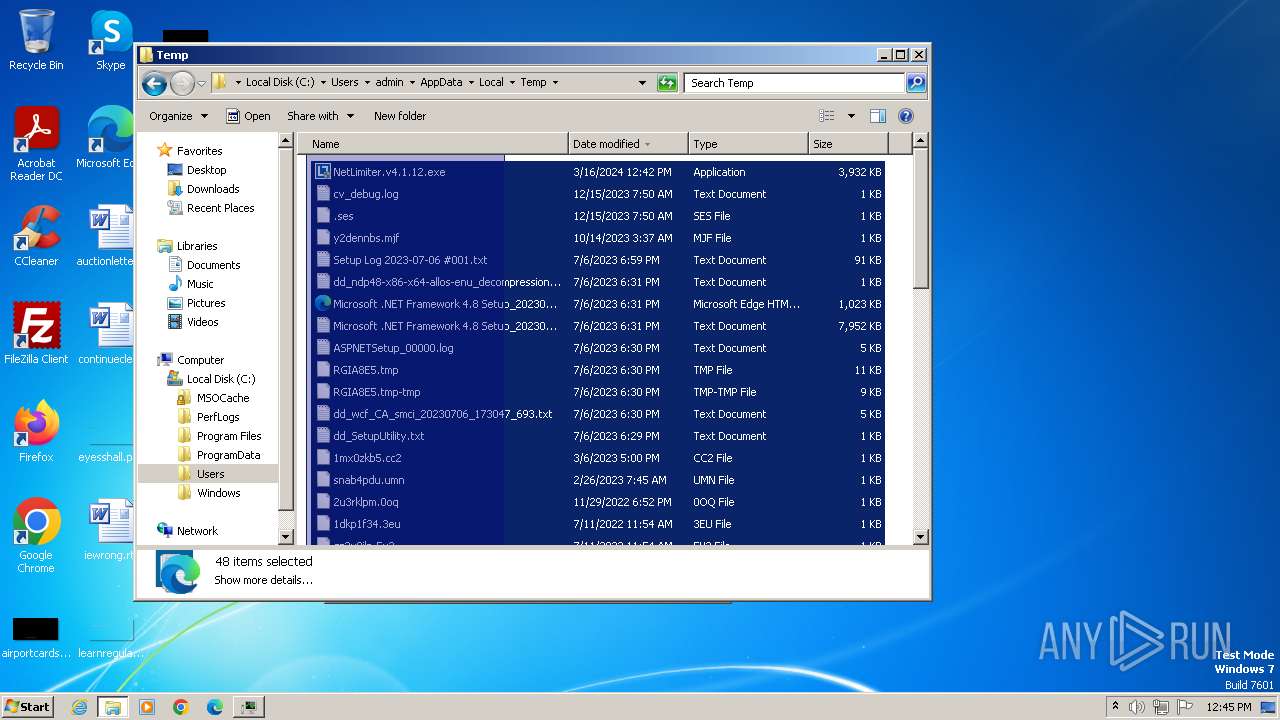Click the blue Help question mark icon
This screenshot has width=1280, height=720.
(906, 116)
